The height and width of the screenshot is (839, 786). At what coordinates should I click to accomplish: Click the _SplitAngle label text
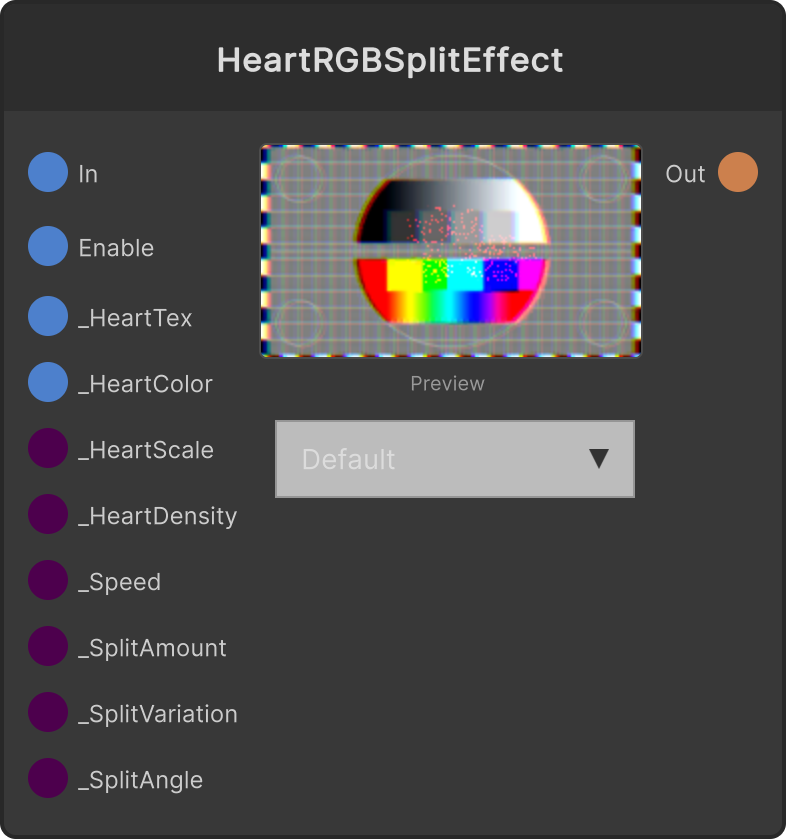[x=141, y=780]
